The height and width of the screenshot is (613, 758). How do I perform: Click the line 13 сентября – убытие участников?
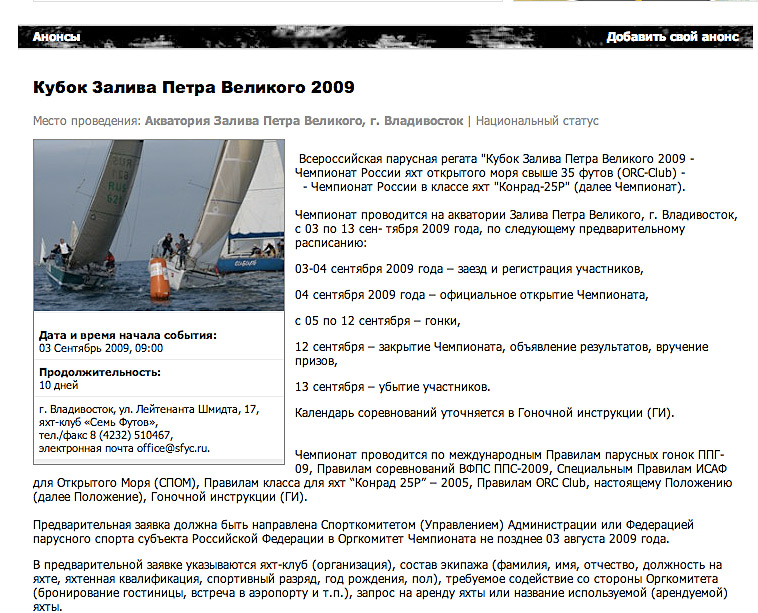pos(393,387)
